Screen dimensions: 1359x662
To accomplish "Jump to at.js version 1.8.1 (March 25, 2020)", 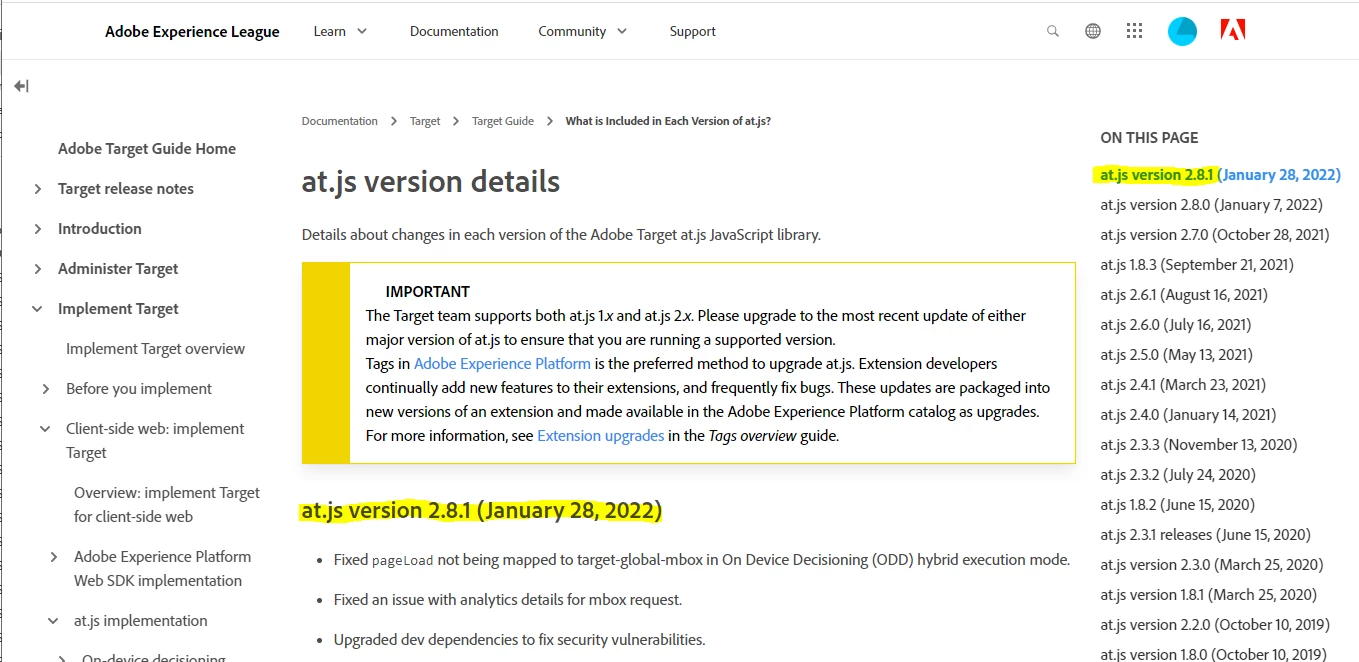I will pyautogui.click(x=1209, y=595).
